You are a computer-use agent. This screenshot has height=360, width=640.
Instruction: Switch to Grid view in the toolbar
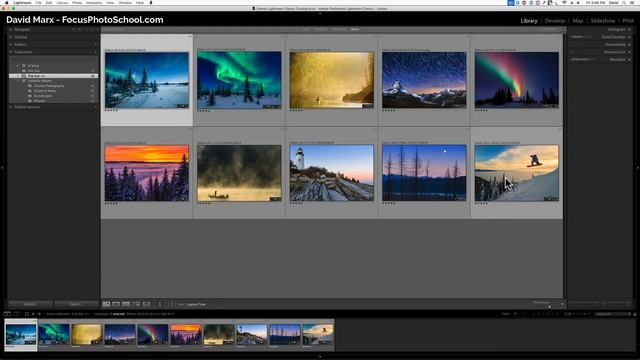(106, 304)
